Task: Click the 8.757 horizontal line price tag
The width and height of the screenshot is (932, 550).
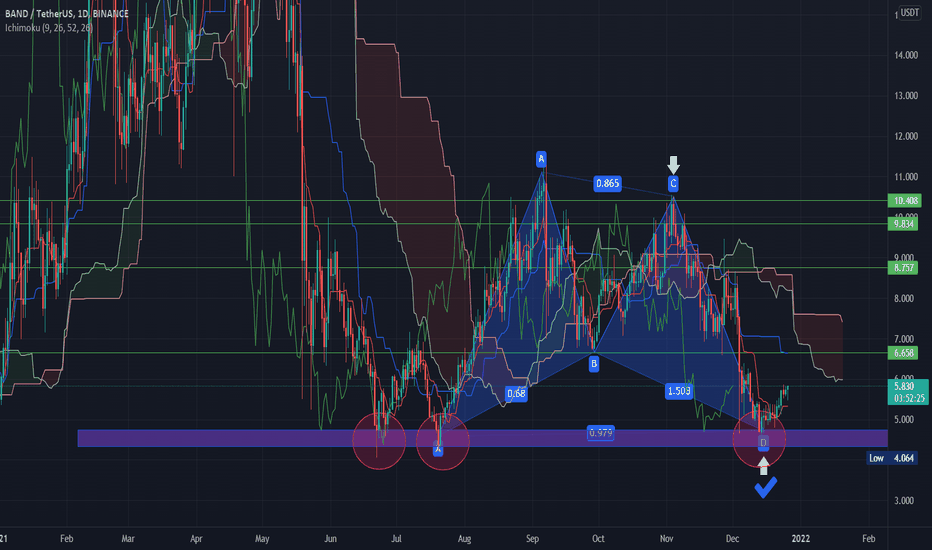Action: point(903,268)
